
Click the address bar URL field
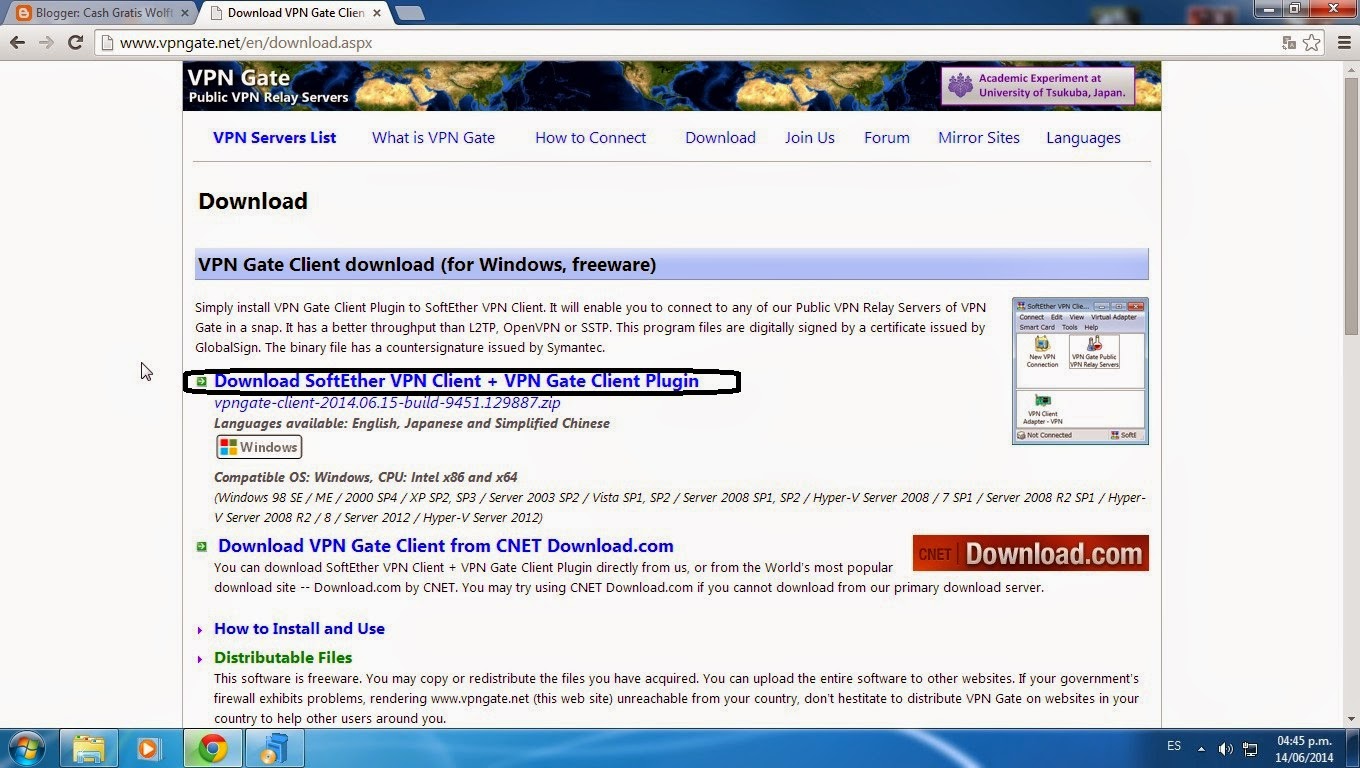[x=690, y=43]
